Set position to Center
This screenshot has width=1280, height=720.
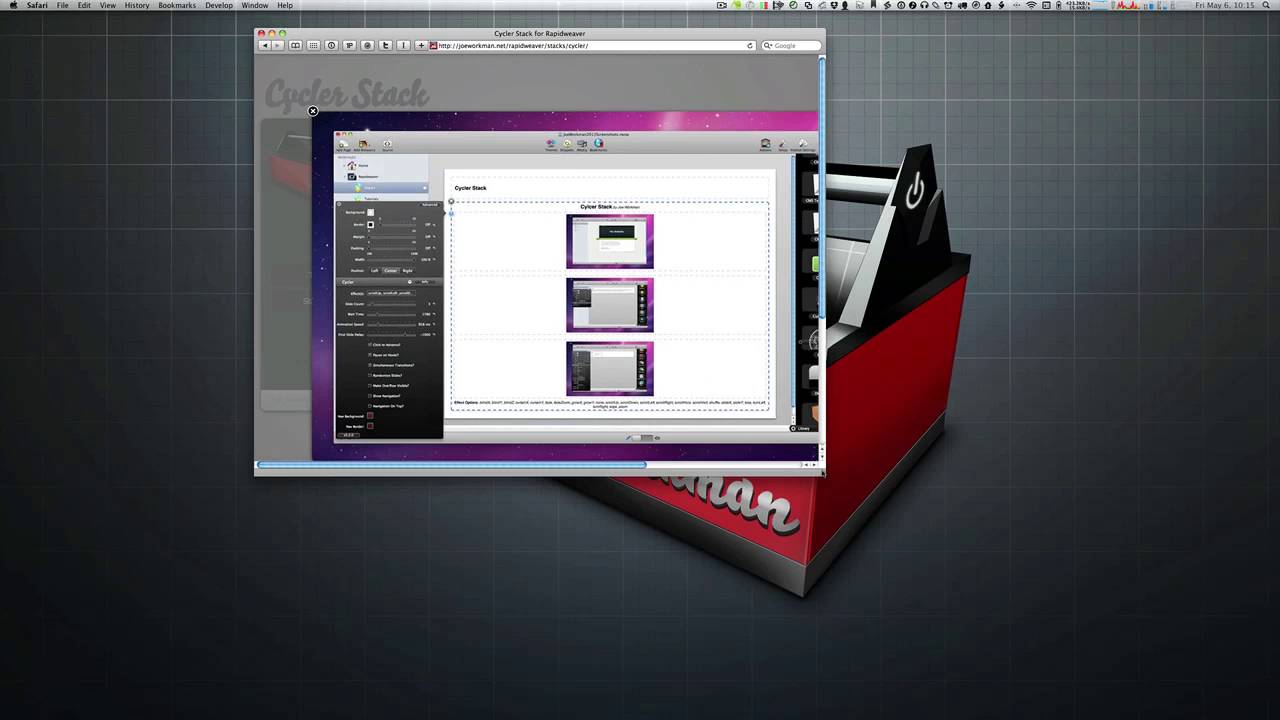(391, 271)
